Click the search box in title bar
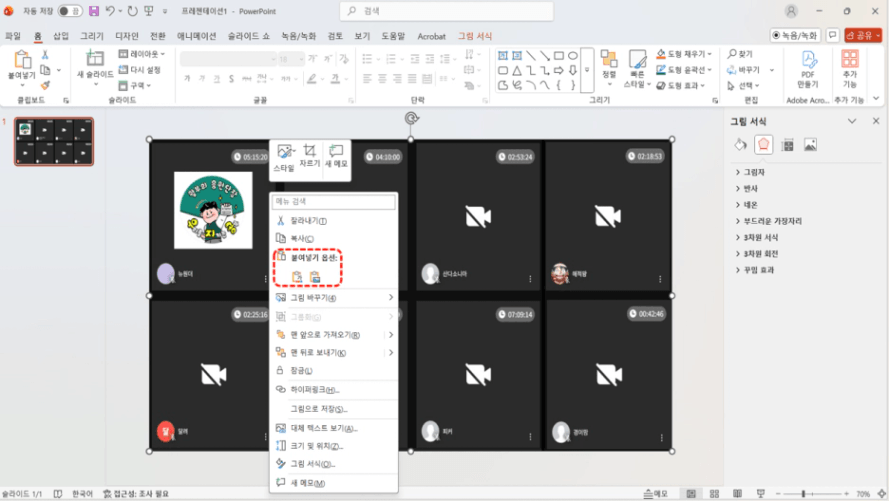This screenshot has width=889, height=501. (x=446, y=11)
